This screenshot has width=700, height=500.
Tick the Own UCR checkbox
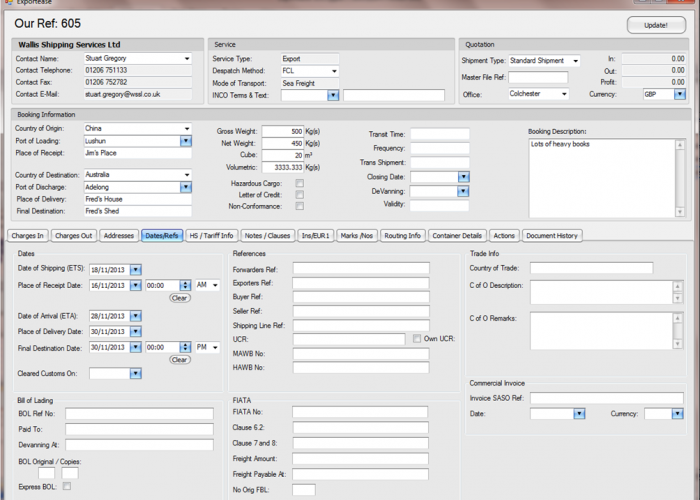point(417,339)
